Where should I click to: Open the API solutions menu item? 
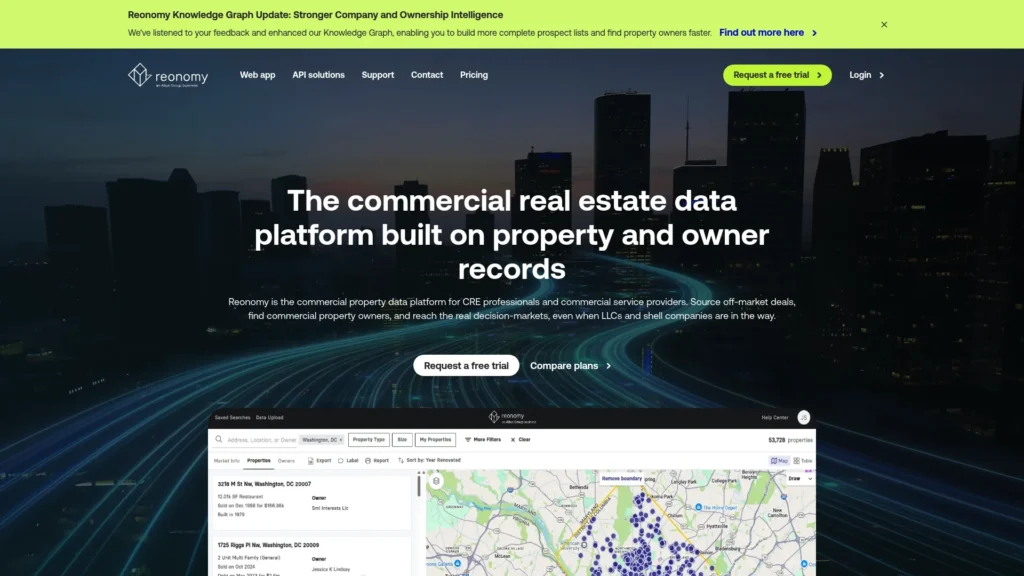tap(318, 75)
